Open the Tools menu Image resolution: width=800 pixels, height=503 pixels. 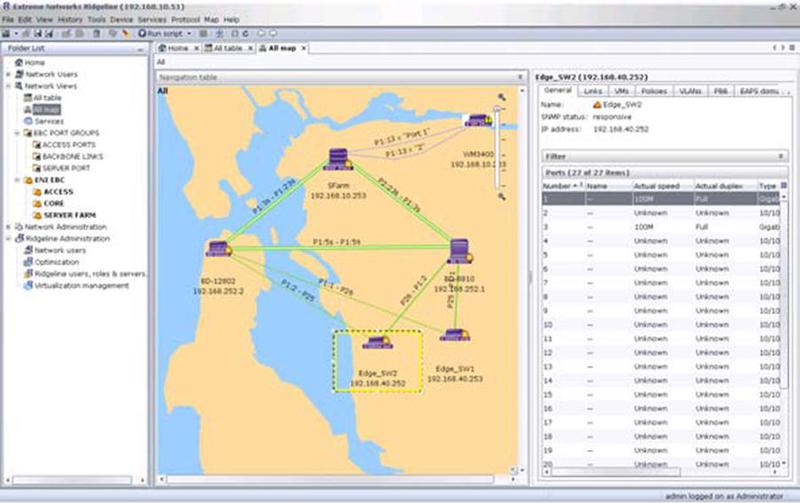tap(96, 19)
